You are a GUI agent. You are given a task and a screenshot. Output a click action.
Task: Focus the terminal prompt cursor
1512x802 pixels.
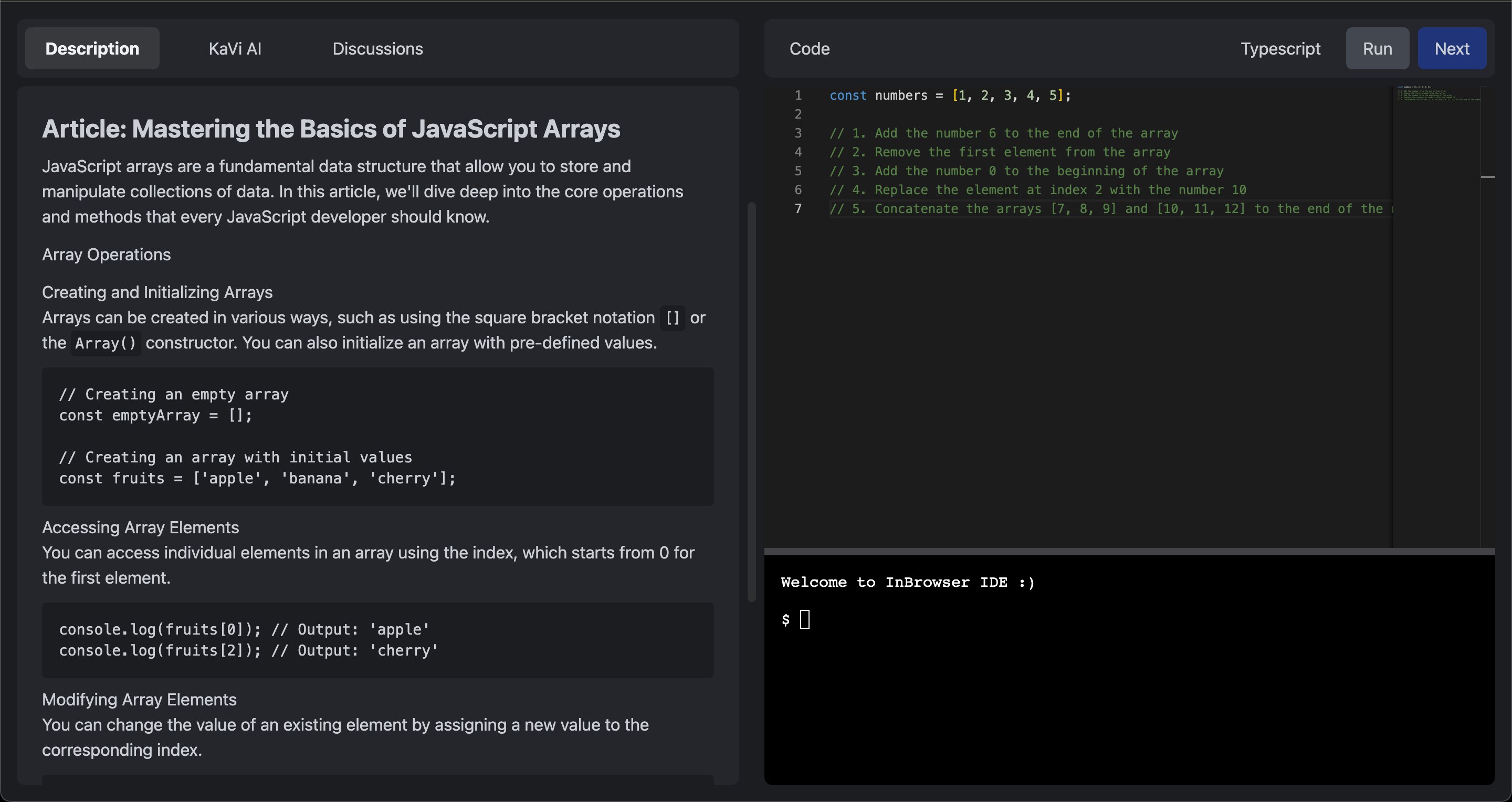(x=805, y=619)
